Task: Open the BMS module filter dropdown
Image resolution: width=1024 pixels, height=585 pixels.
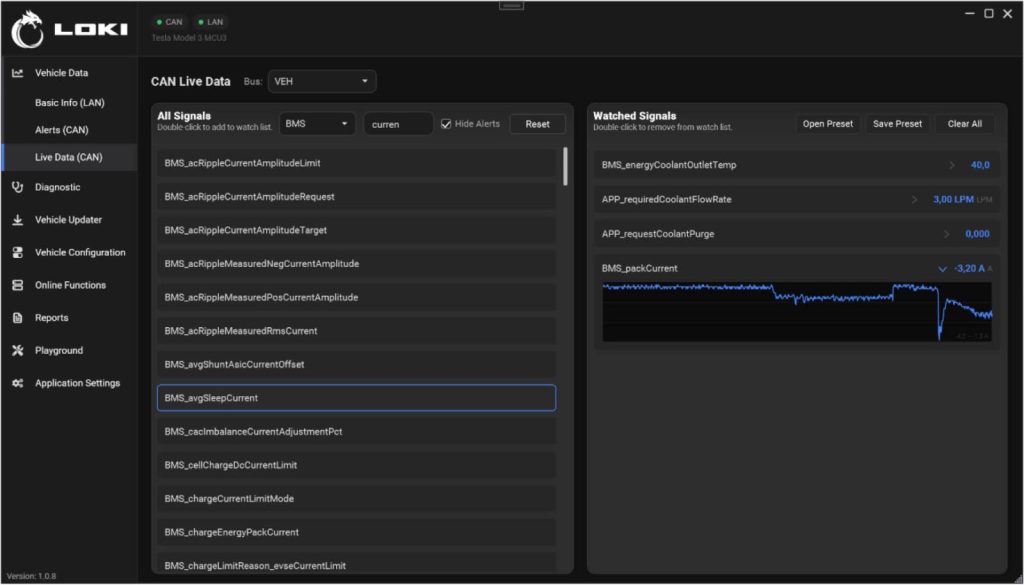Action: click(x=317, y=124)
